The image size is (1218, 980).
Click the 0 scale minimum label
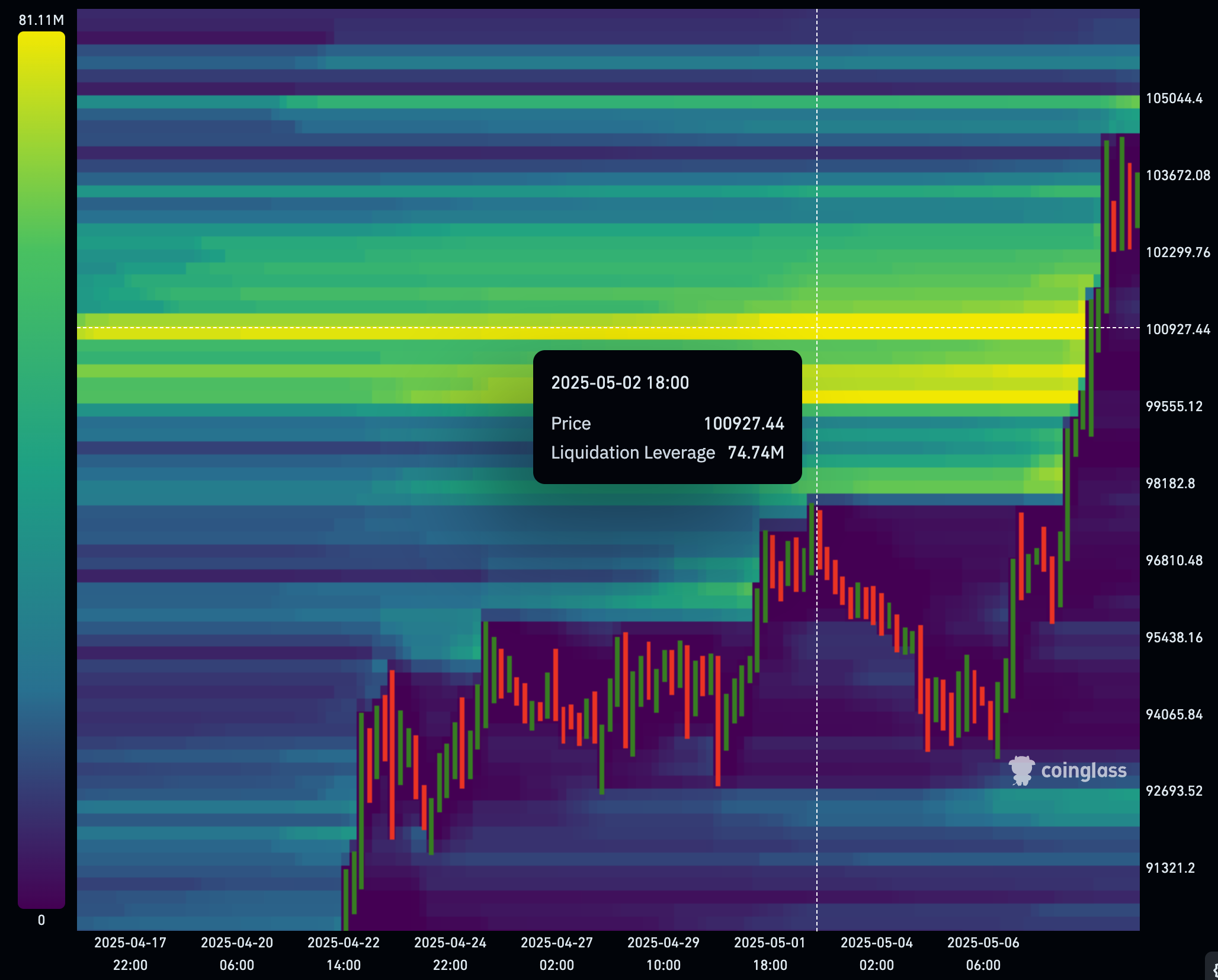[x=41, y=920]
